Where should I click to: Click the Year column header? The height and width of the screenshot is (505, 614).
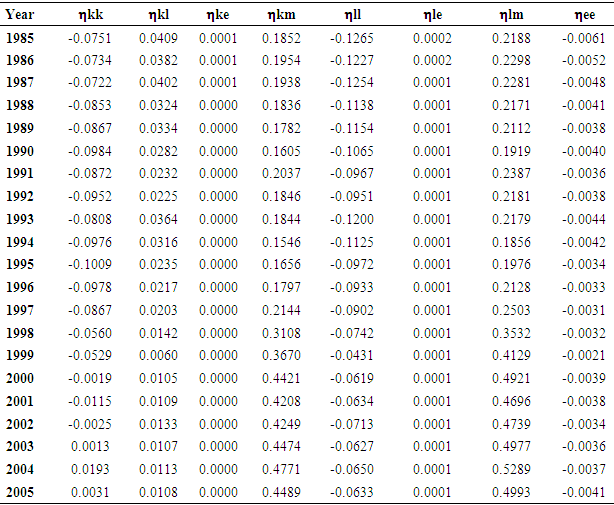click(20, 15)
